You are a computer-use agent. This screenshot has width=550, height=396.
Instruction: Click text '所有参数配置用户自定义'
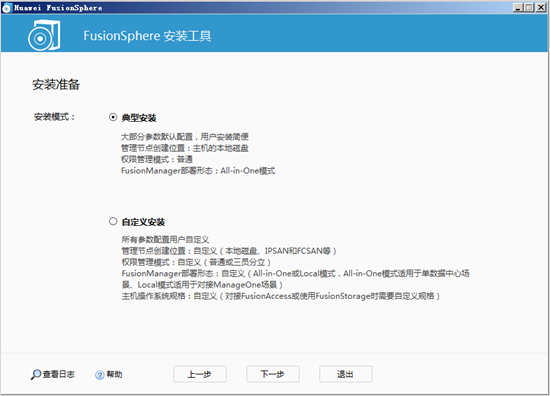pos(165,240)
